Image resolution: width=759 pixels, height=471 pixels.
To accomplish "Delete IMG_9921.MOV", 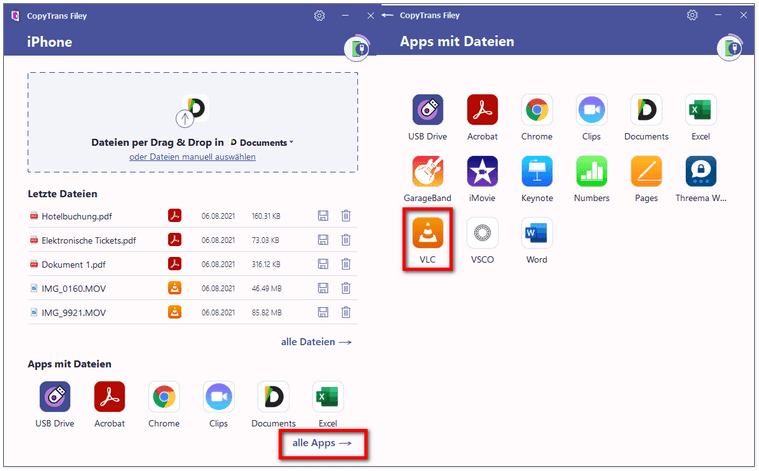I will point(346,313).
